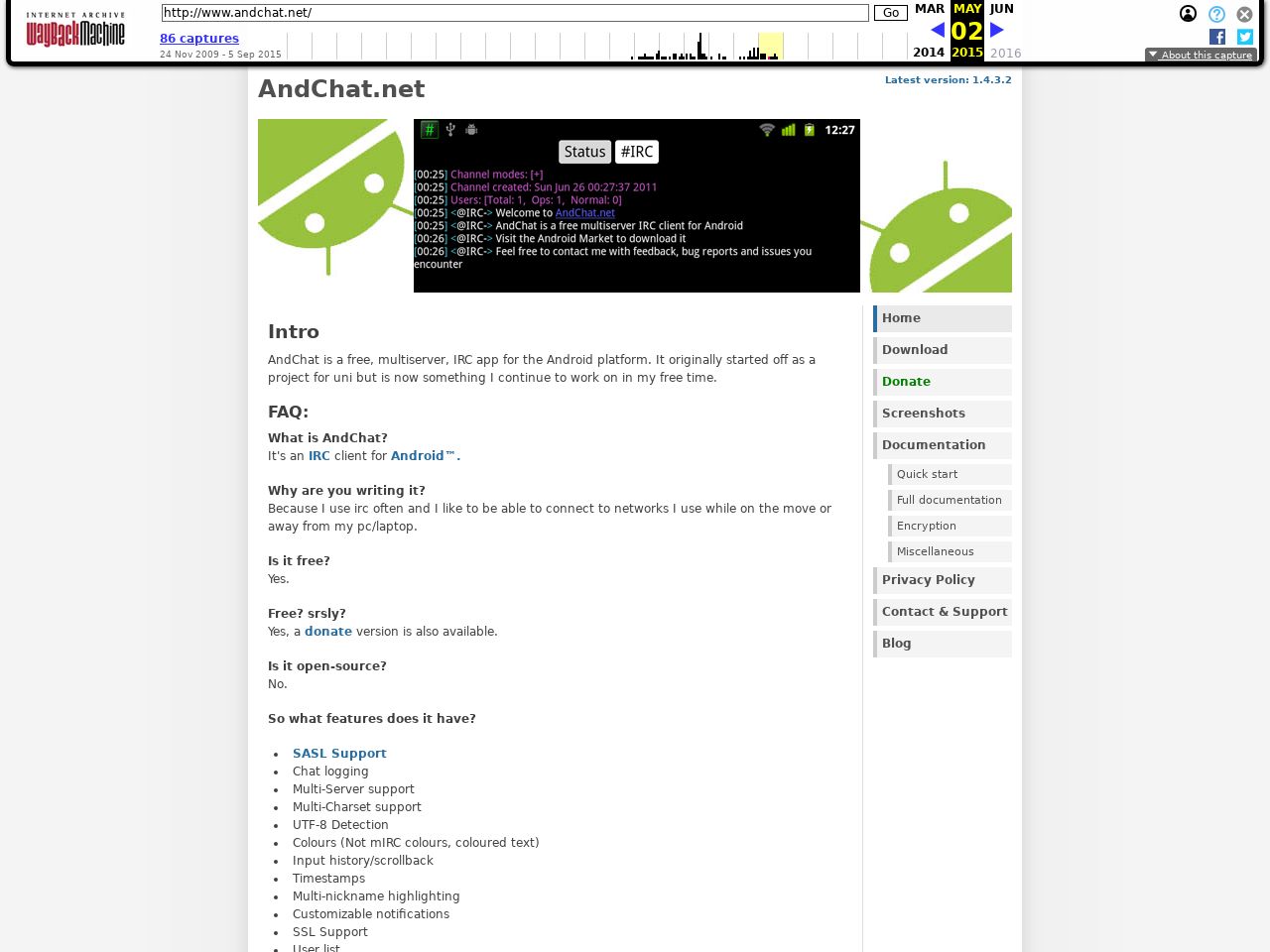
Task: Click the Wayback URL input field
Action: click(514, 13)
